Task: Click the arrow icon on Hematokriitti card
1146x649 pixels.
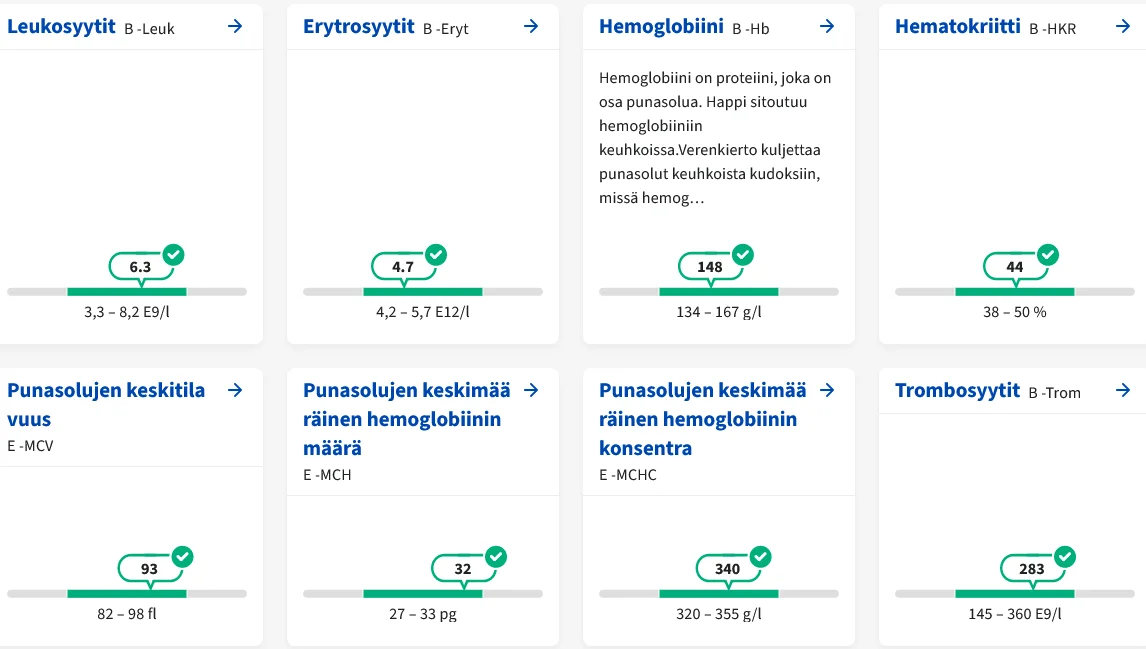Action: point(1123,27)
